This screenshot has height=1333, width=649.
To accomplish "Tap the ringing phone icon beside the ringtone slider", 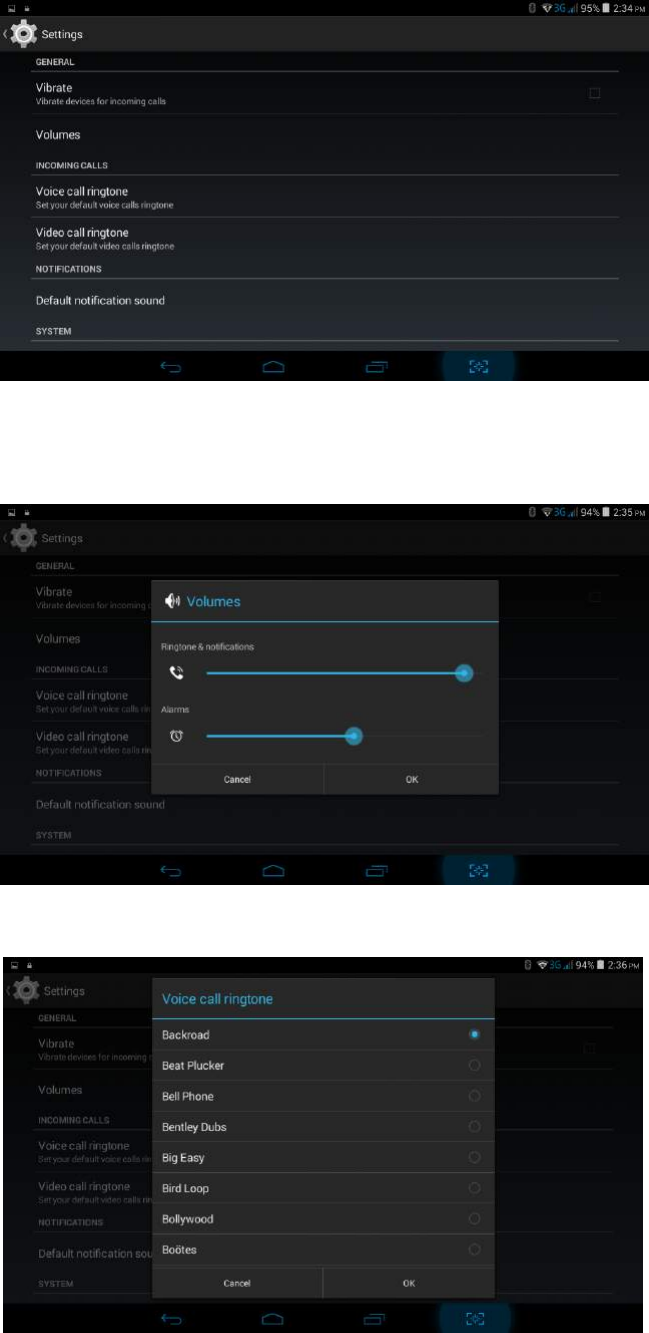I will click(x=177, y=674).
